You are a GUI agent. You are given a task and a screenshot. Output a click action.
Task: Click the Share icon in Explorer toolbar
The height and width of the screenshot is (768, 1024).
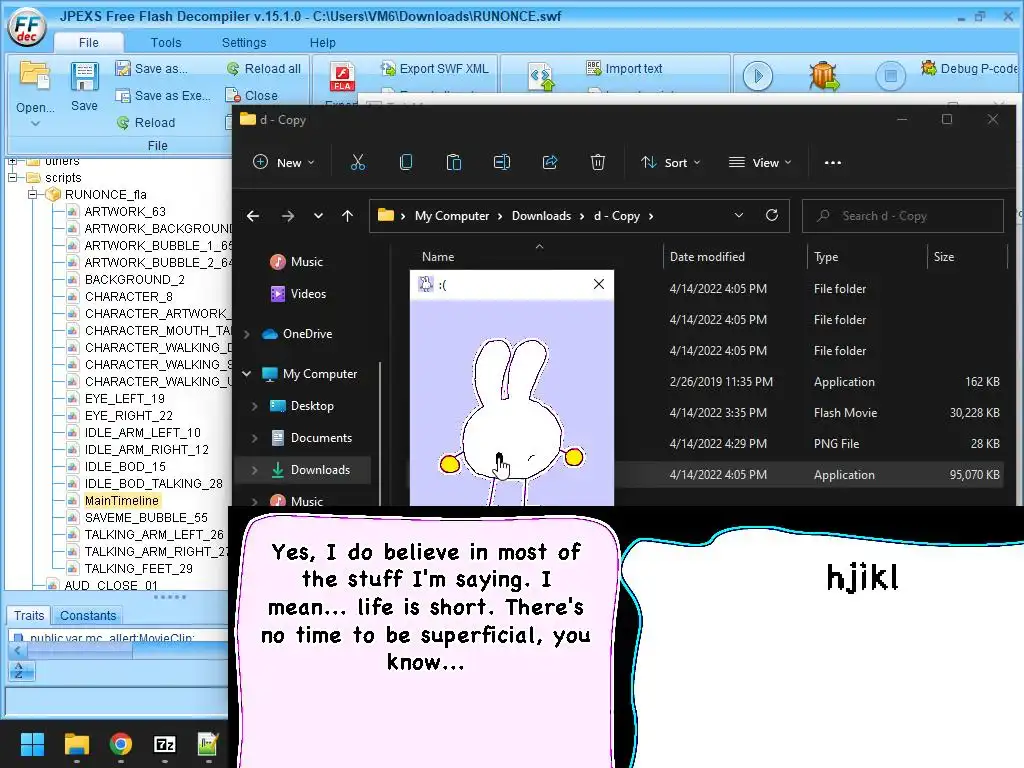[550, 163]
